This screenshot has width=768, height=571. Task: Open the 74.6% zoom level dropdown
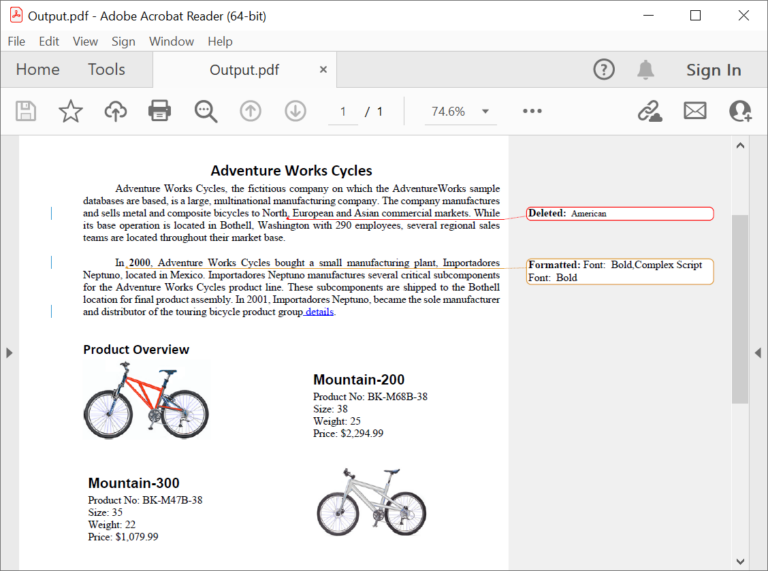(x=460, y=111)
